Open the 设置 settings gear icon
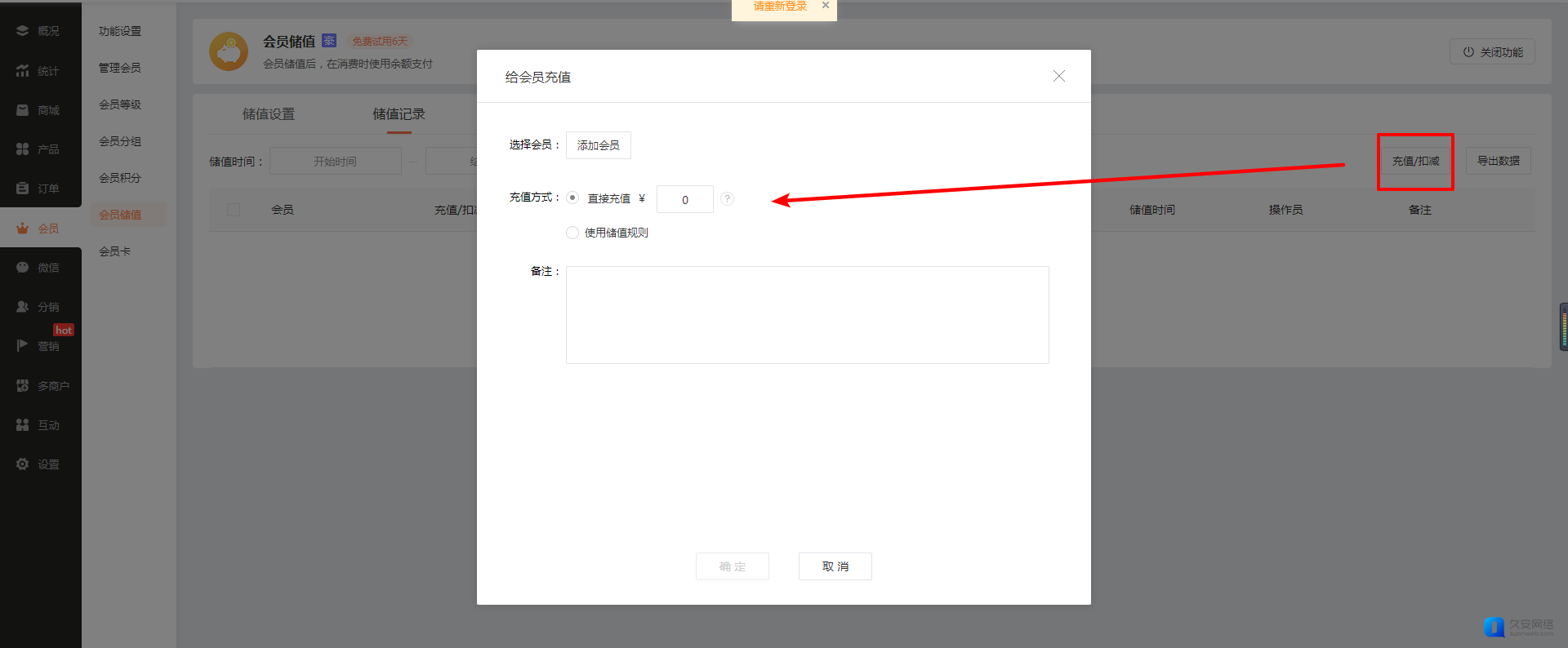 (x=23, y=464)
